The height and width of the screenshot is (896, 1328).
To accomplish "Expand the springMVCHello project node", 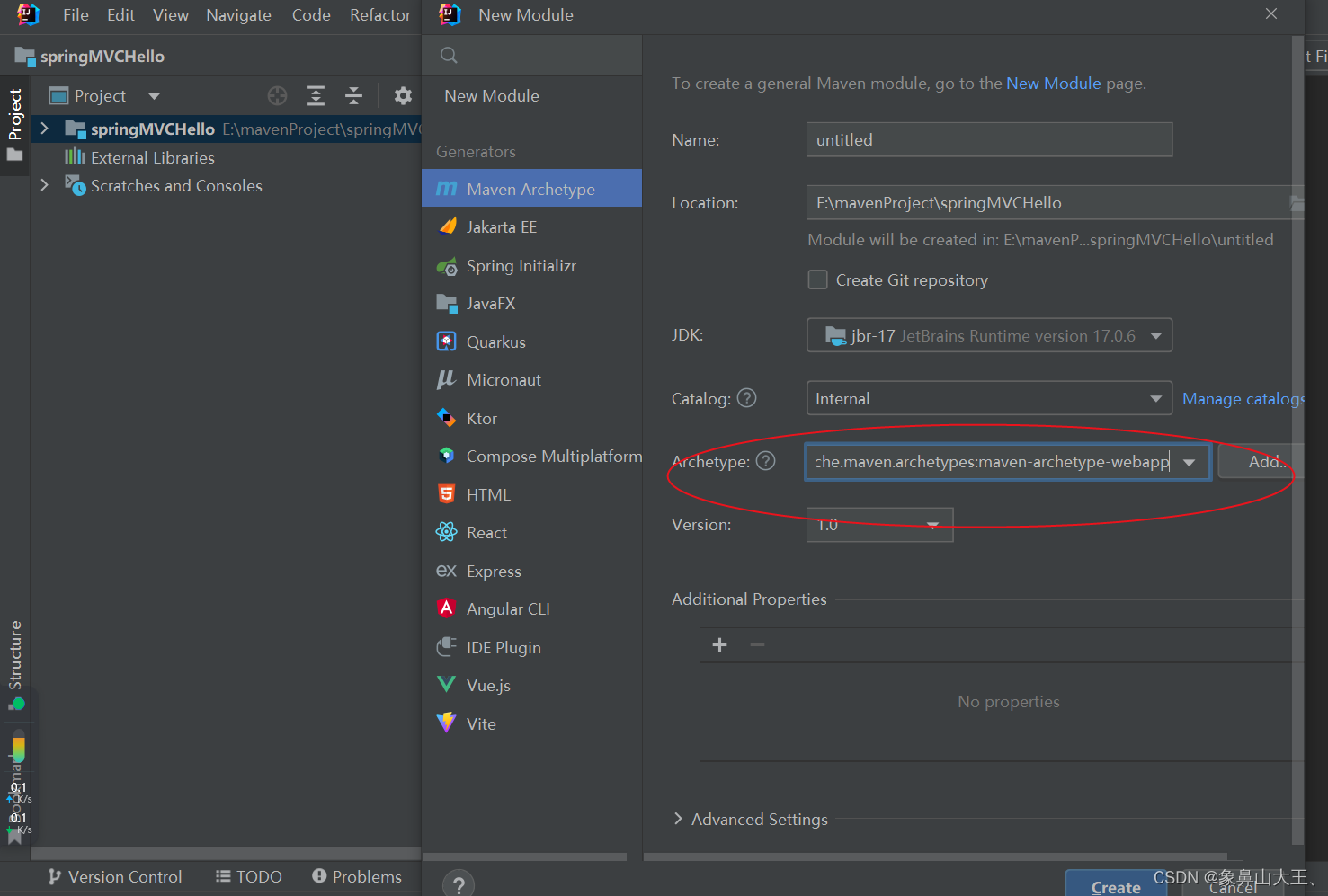I will 44,129.
